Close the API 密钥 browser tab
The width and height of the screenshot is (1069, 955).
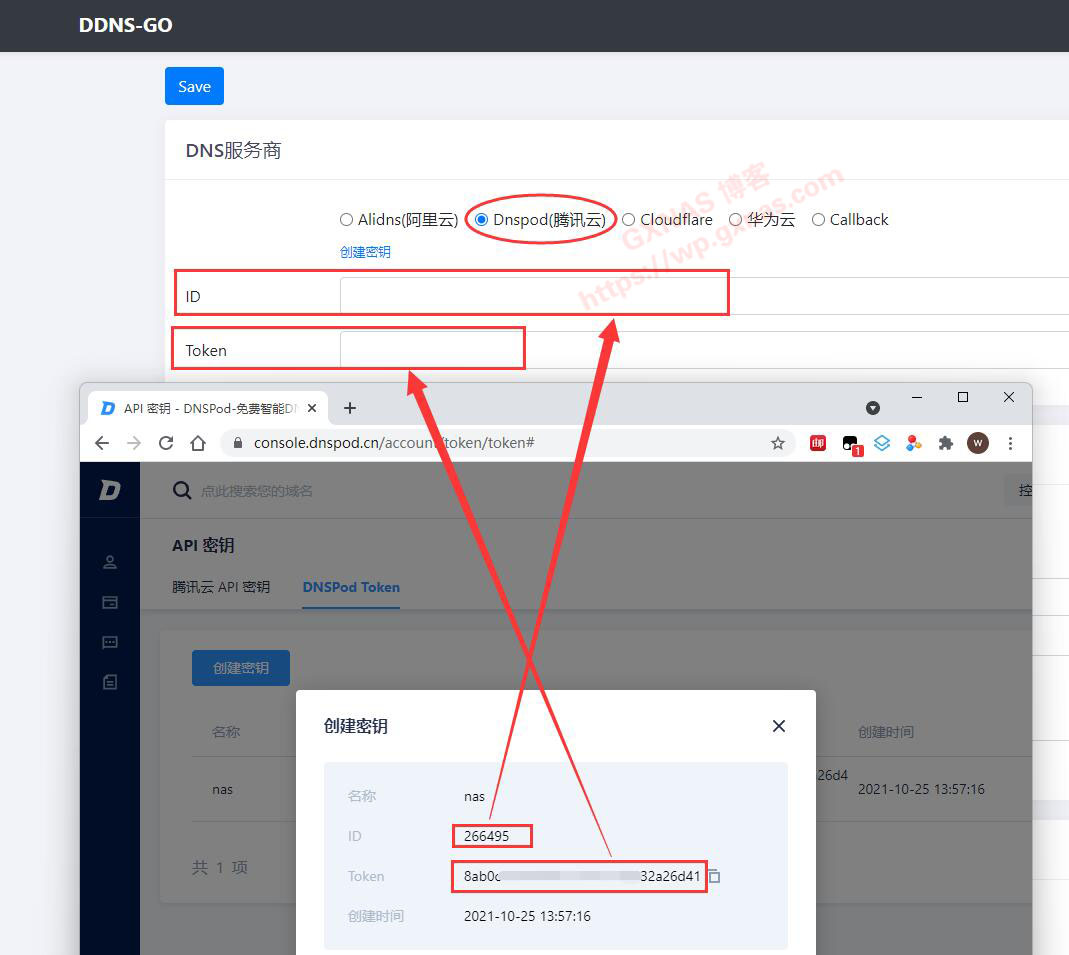[x=312, y=408]
